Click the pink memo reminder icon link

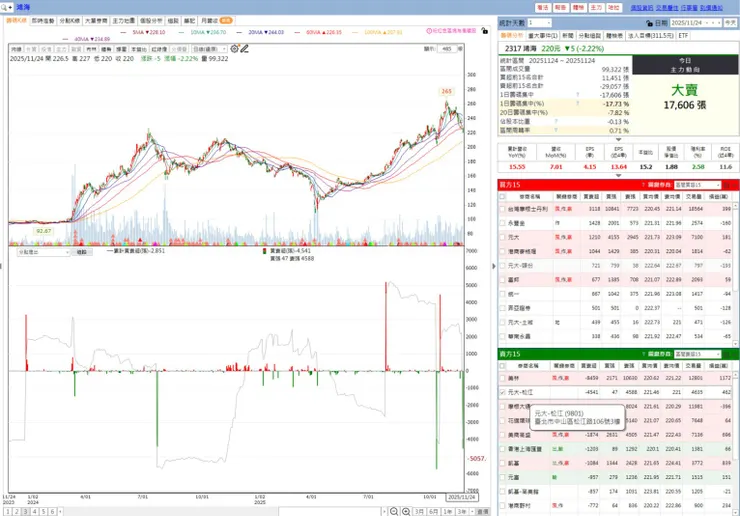pyautogui.click(x=451, y=31)
